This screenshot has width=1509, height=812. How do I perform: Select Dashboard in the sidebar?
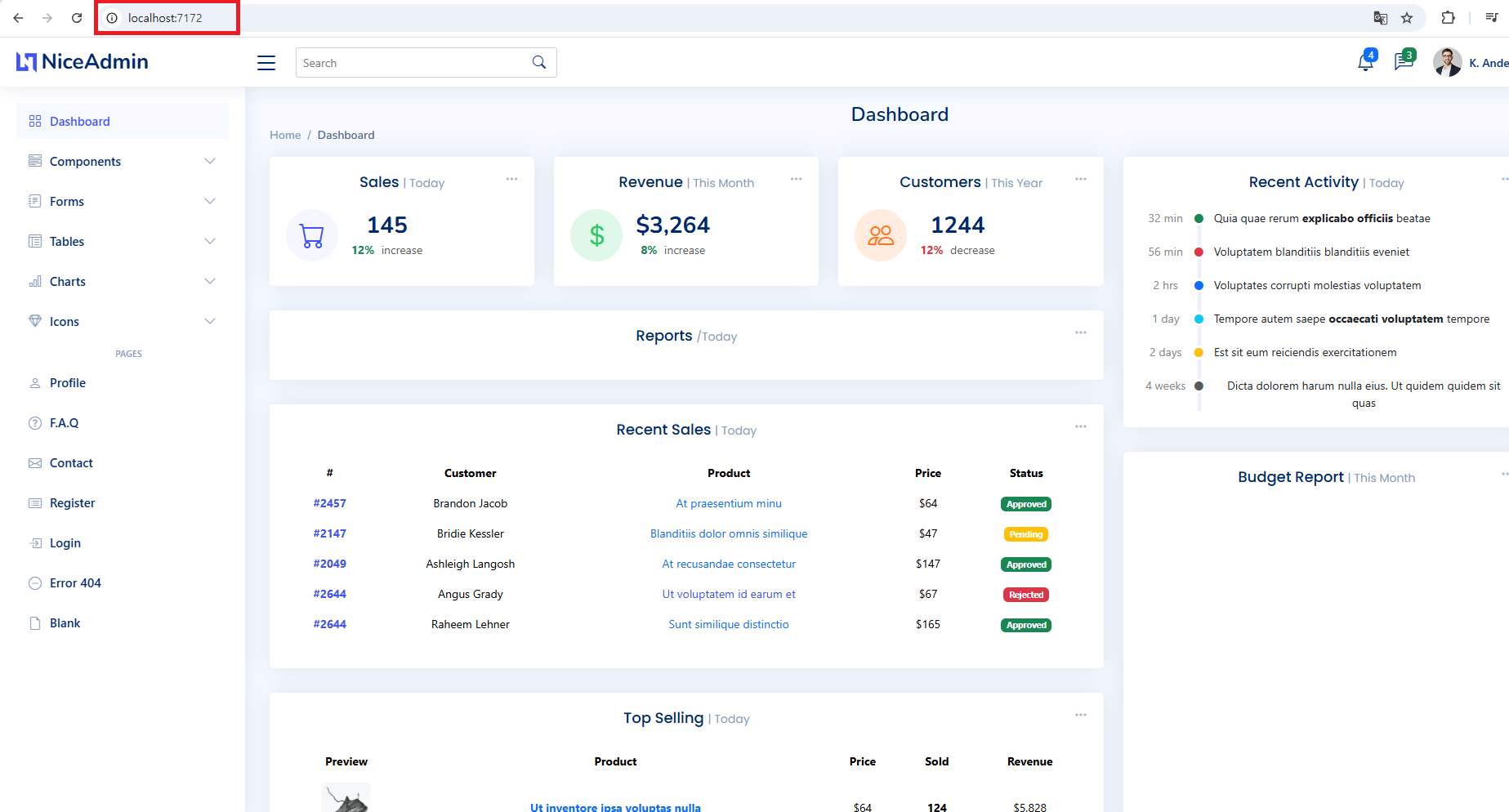123,121
